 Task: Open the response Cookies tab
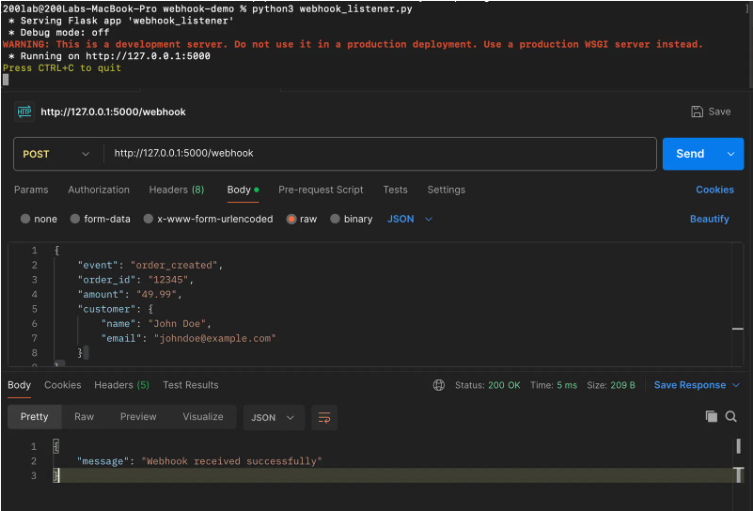(62, 385)
